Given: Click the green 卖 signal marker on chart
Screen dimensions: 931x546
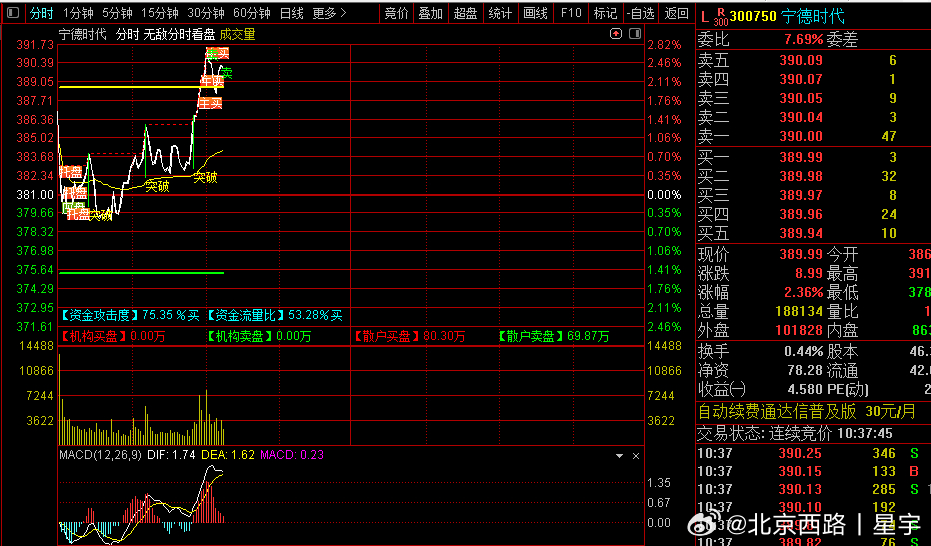Looking at the screenshot, I should click(x=226, y=74).
